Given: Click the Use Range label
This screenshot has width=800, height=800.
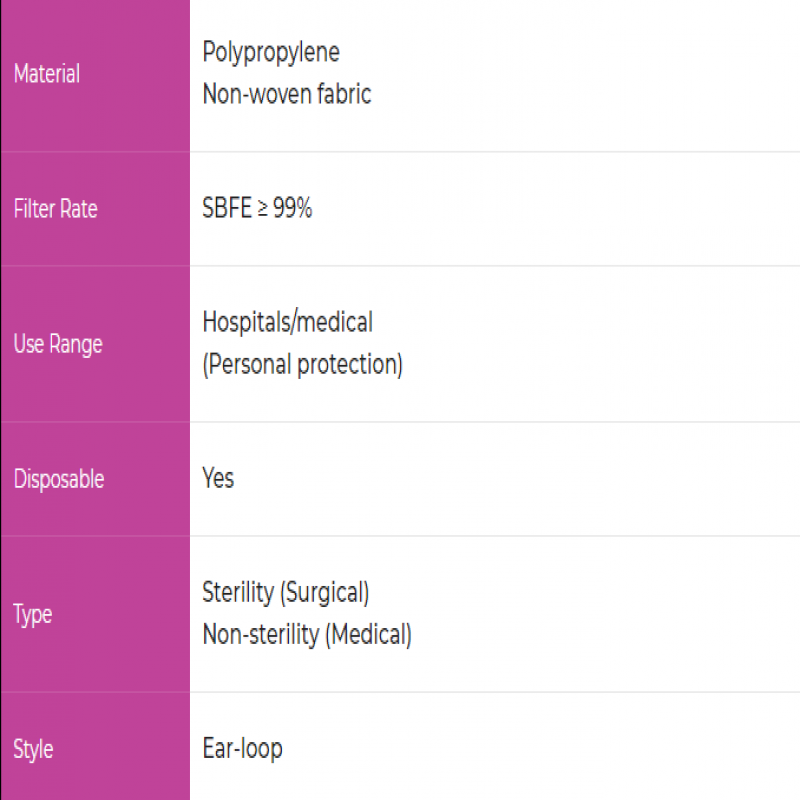Looking at the screenshot, I should click(58, 344).
